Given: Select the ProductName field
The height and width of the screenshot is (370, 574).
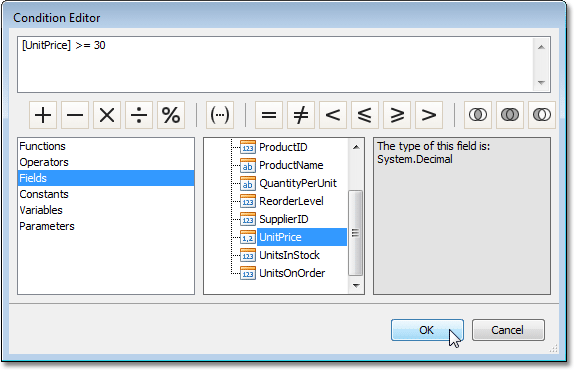Looking at the screenshot, I should [x=291, y=165].
